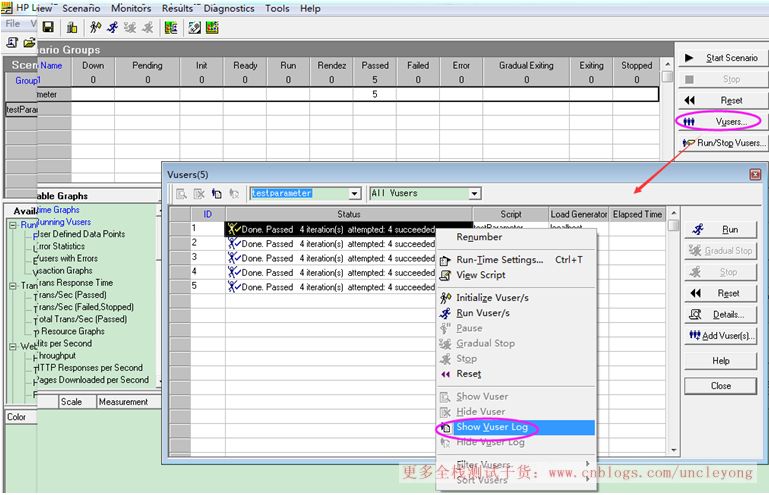Click the passed status icon for Vuser 5
769x495 pixels.
pos(233,287)
